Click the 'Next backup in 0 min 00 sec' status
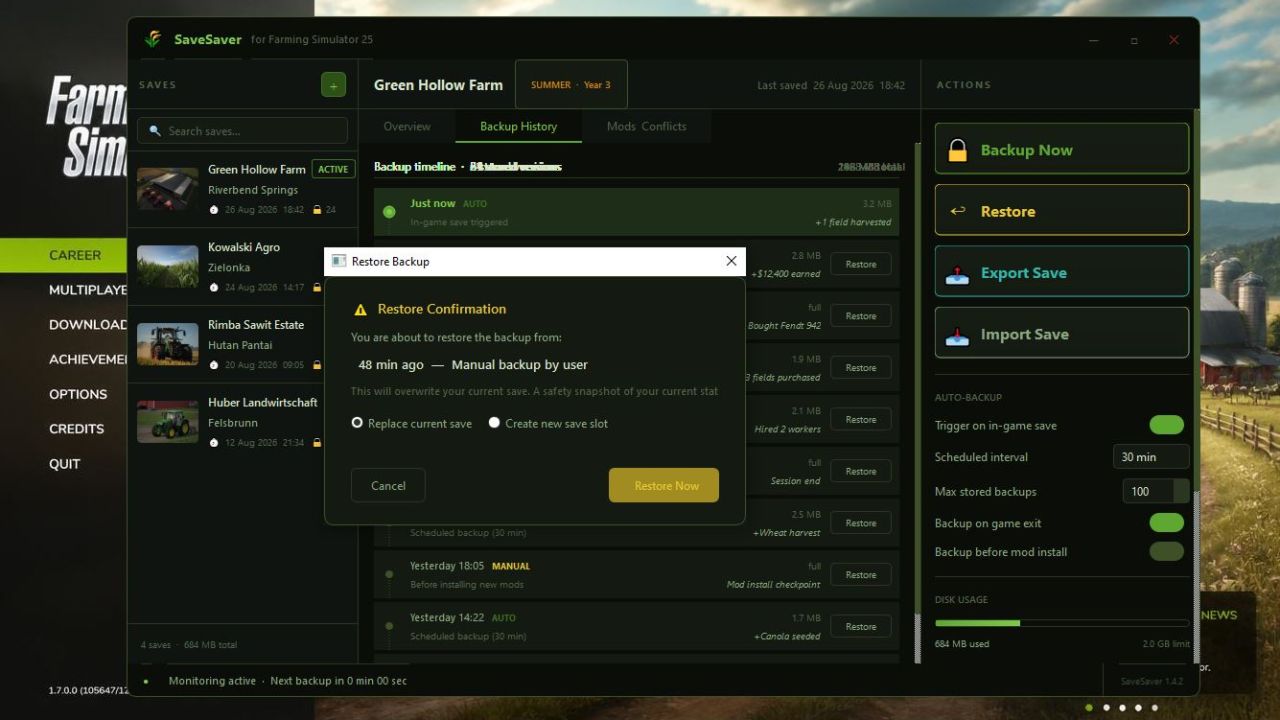1280x720 pixels. click(x=338, y=681)
